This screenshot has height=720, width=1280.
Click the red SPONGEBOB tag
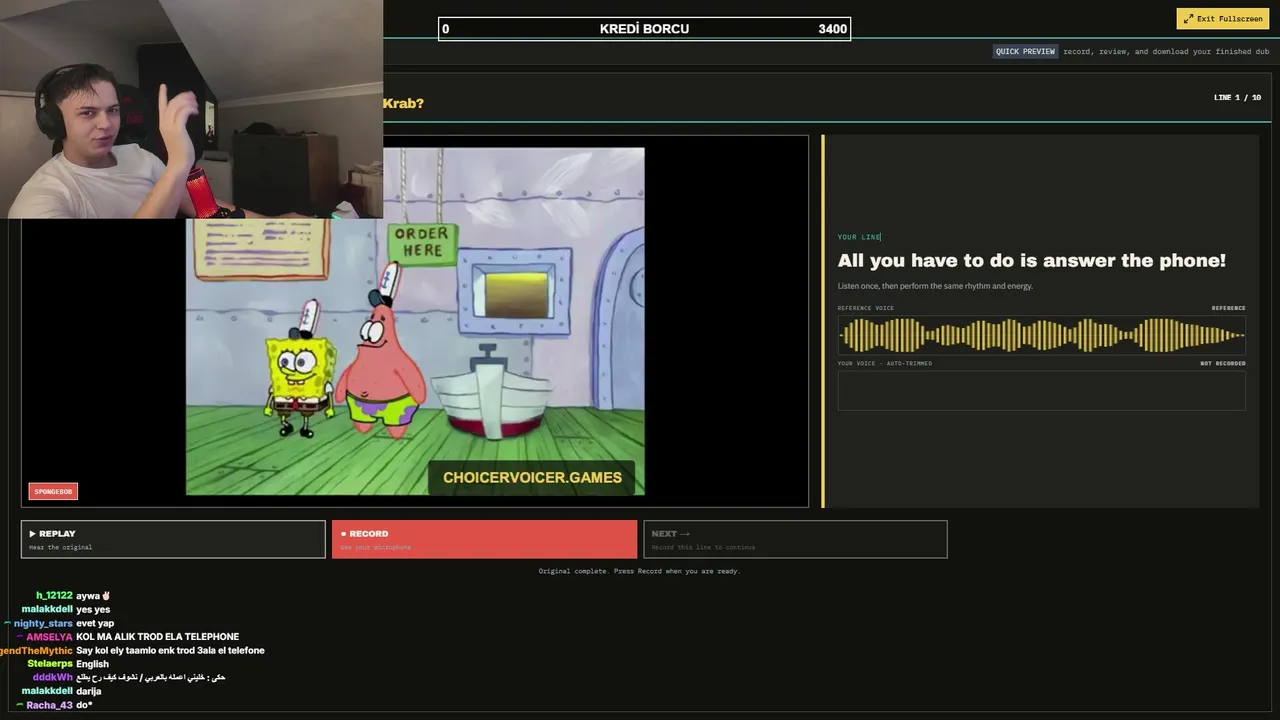53,491
